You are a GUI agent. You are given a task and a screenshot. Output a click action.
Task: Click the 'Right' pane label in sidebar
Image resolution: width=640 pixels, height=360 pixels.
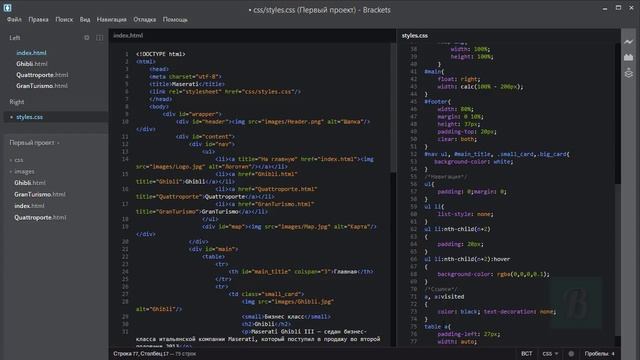17,102
